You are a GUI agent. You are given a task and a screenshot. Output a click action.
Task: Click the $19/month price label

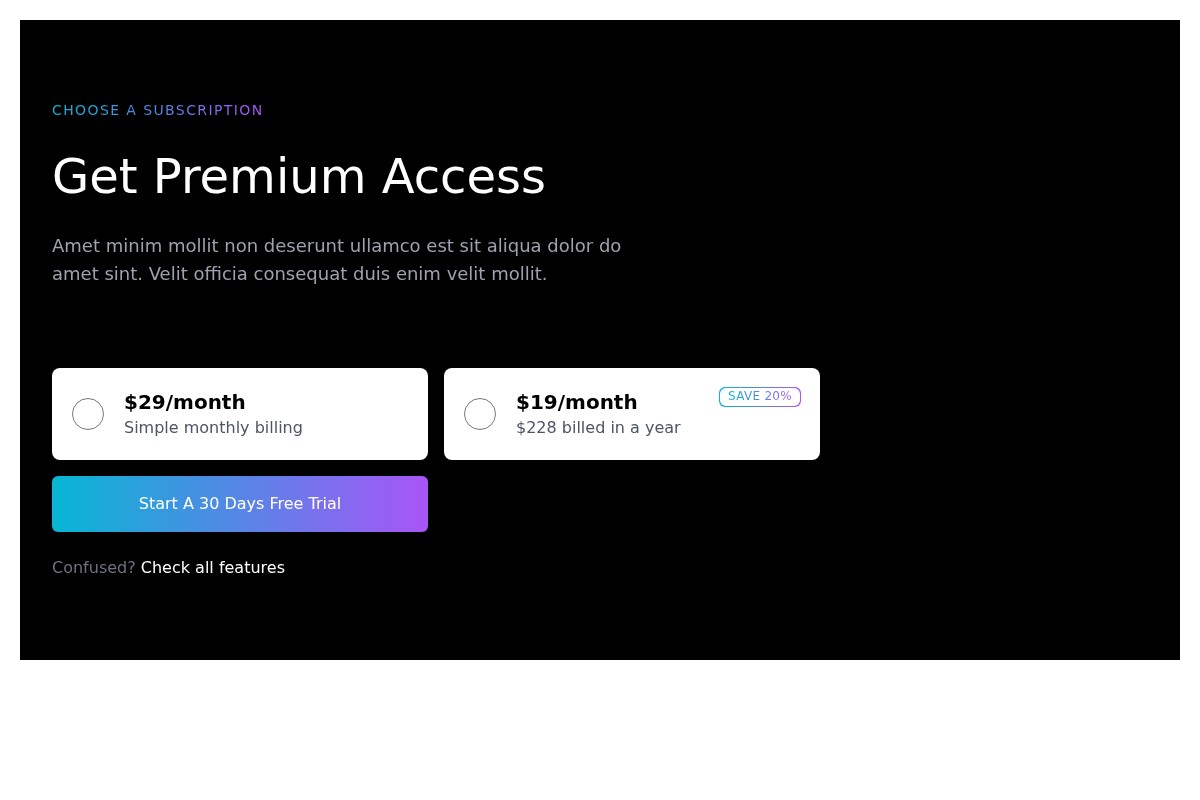point(576,402)
